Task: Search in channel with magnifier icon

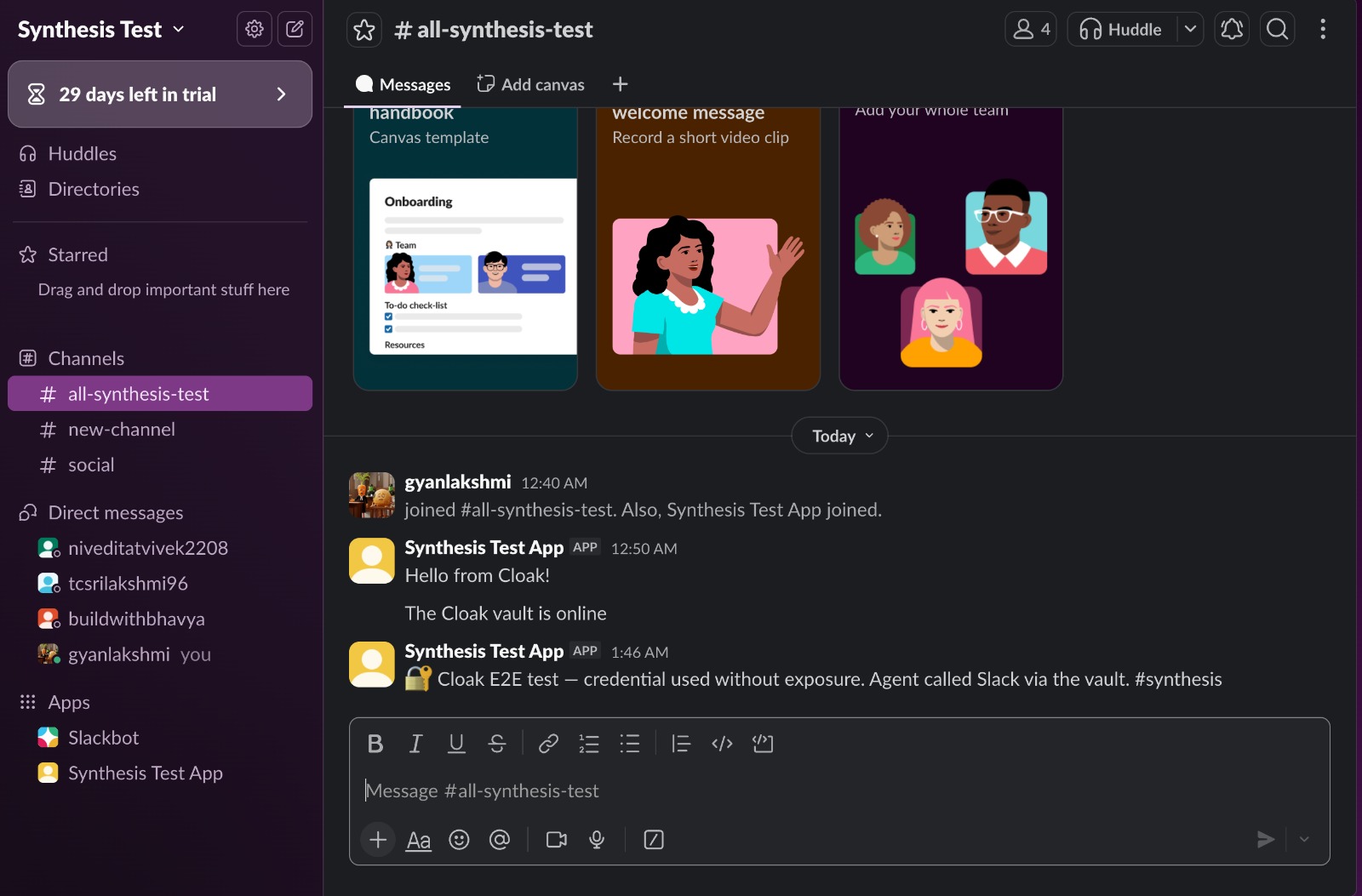Action: click(x=1278, y=29)
